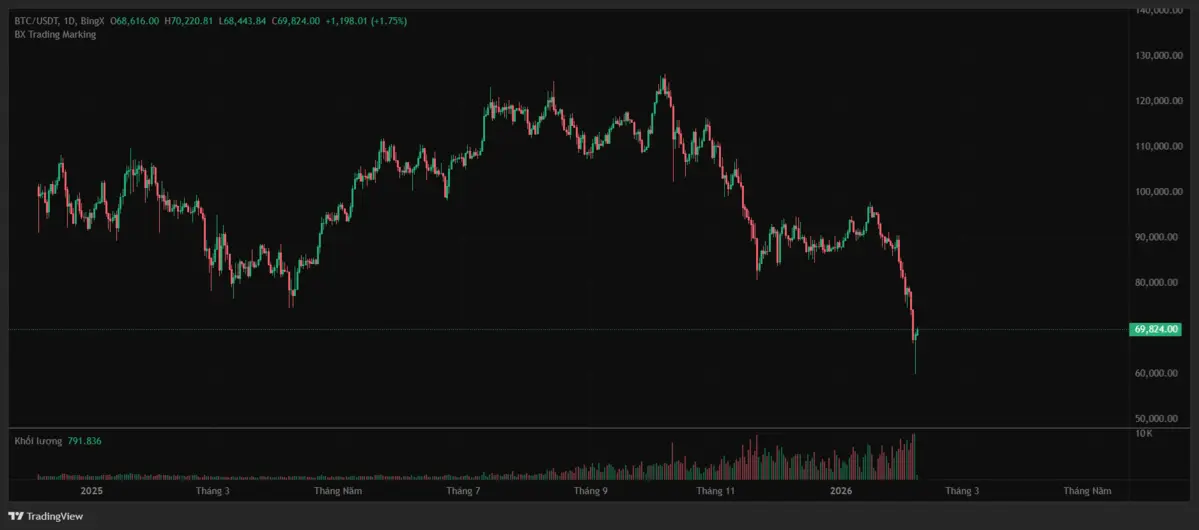Click the Khối lượng volume indicator label
1199x530 pixels.
pos(38,441)
